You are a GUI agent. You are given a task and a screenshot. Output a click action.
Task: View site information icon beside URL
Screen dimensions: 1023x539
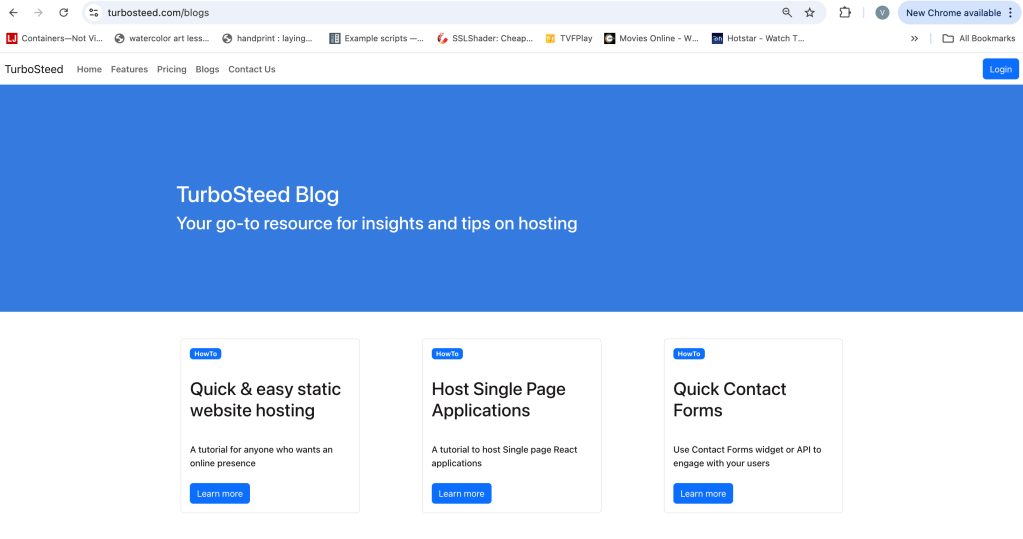point(93,13)
